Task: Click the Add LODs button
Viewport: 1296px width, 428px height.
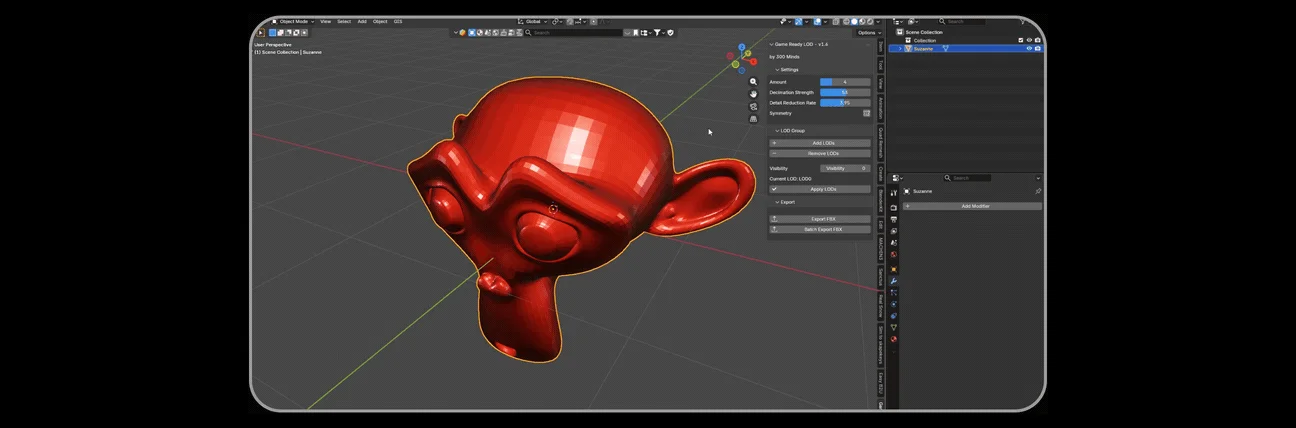Action: 820,143
